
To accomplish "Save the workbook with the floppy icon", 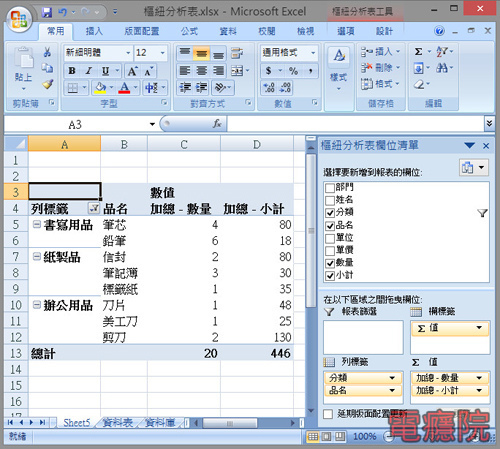I will (47, 13).
